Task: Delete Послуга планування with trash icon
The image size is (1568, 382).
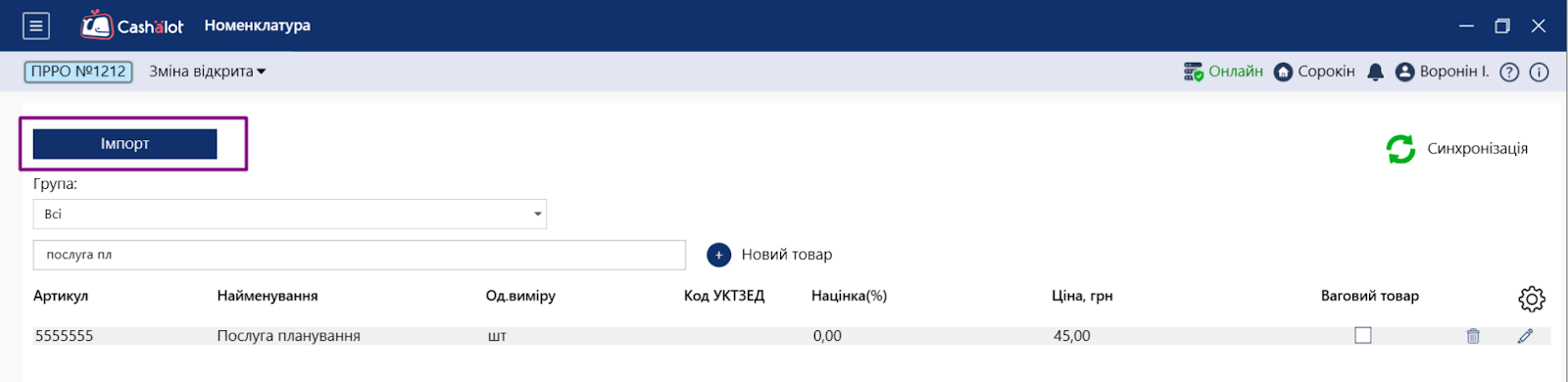Action: (x=1472, y=336)
